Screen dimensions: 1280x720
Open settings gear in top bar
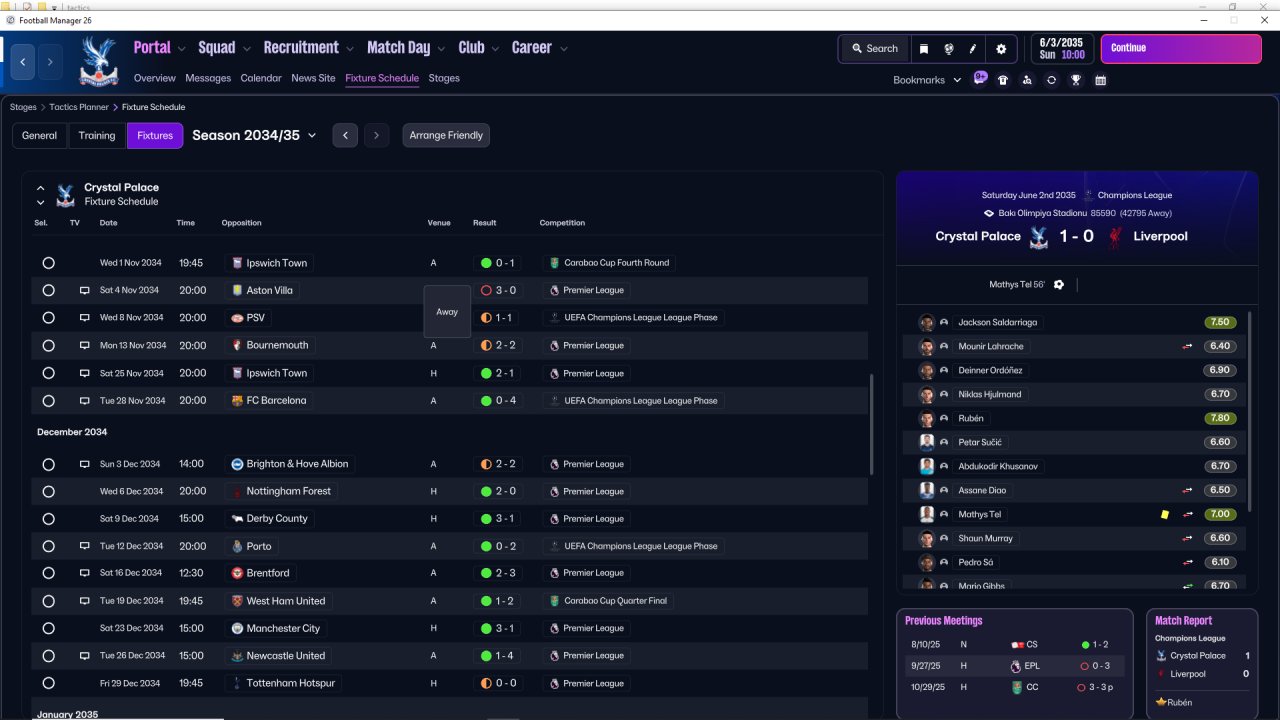coord(1001,48)
